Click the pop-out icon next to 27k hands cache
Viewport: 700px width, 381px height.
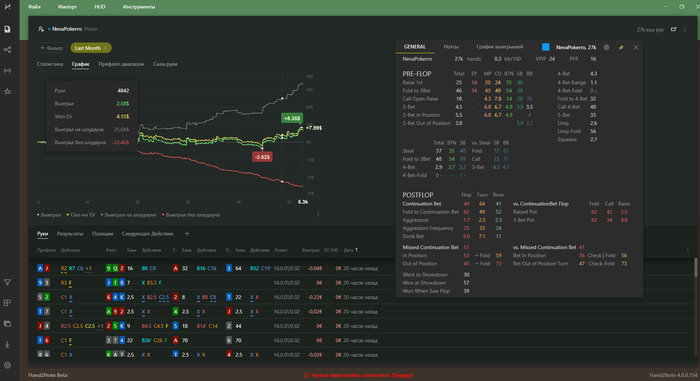pyautogui.click(x=673, y=29)
